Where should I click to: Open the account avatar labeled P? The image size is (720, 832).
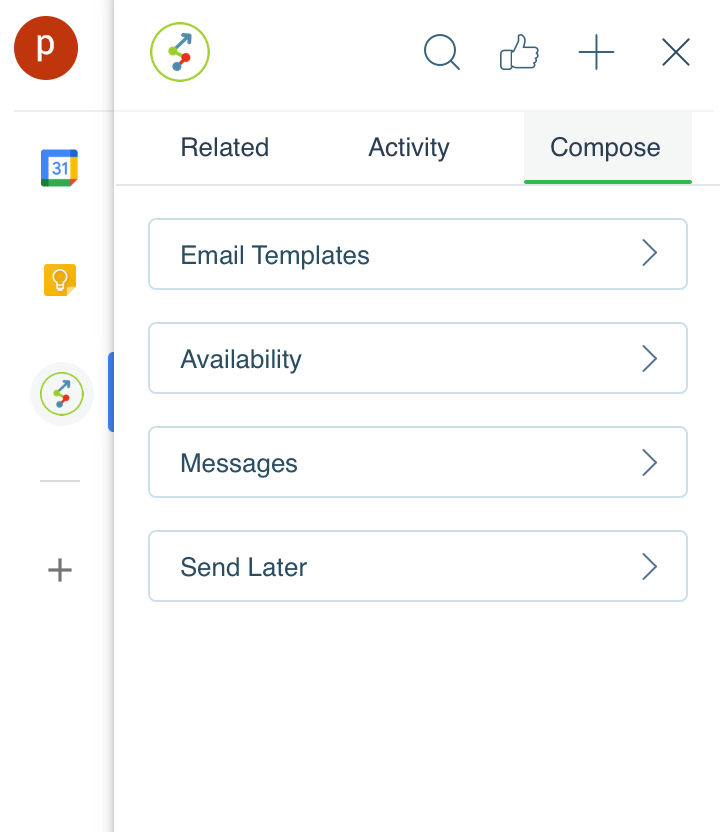(46, 48)
